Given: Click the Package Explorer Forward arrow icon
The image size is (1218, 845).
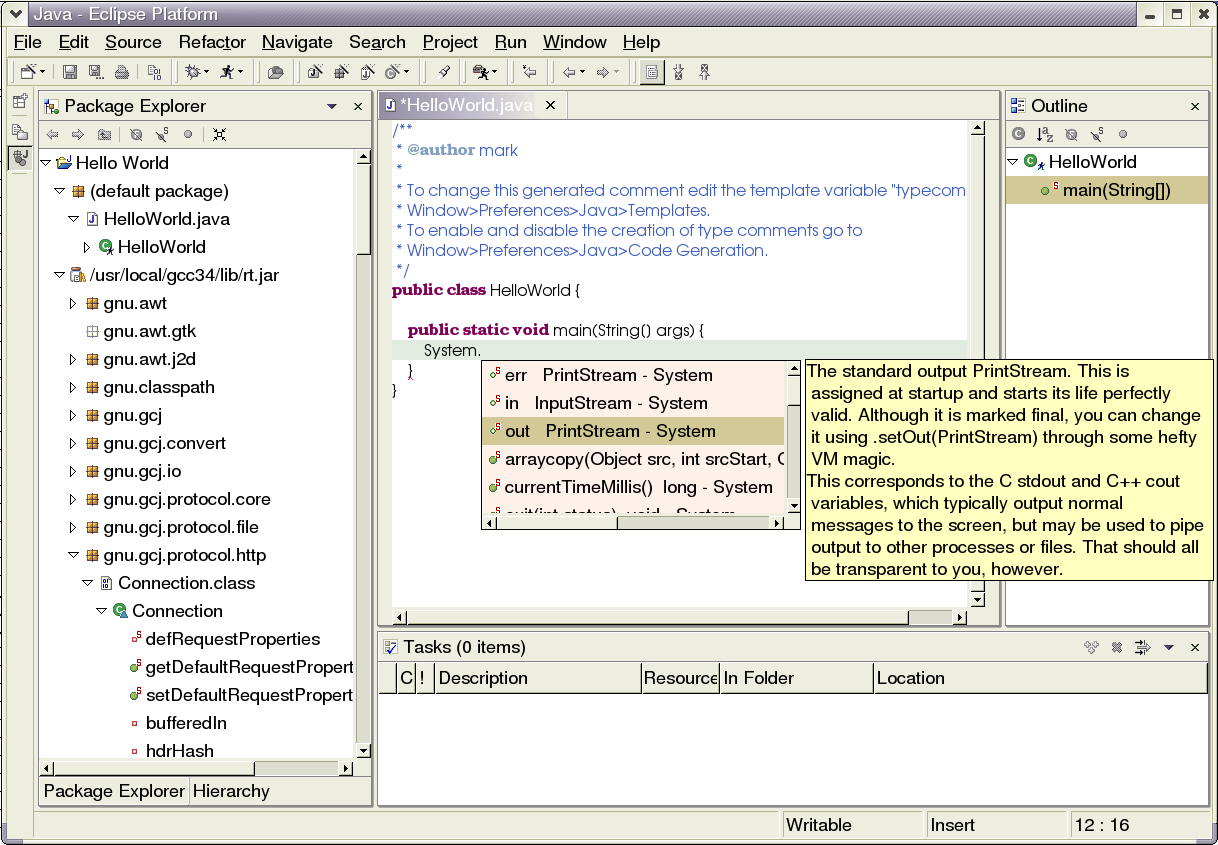Looking at the screenshot, I should [x=78, y=134].
